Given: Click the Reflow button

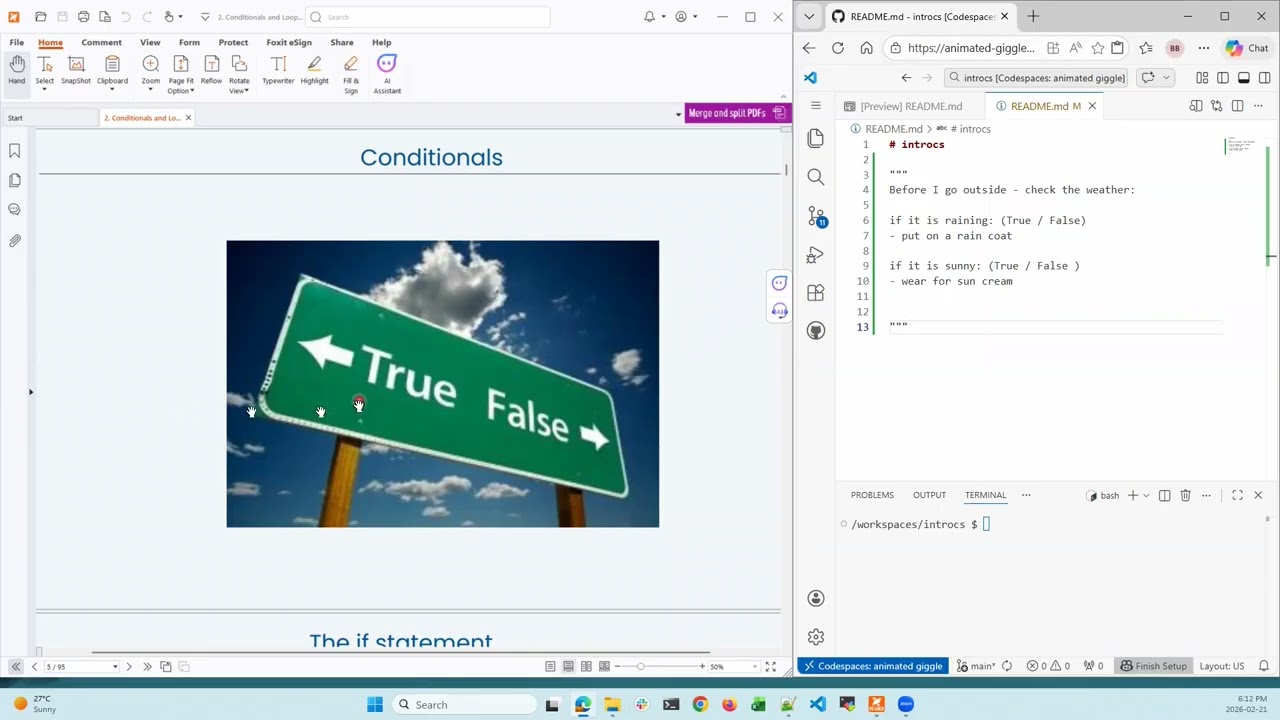Looking at the screenshot, I should tap(211, 70).
